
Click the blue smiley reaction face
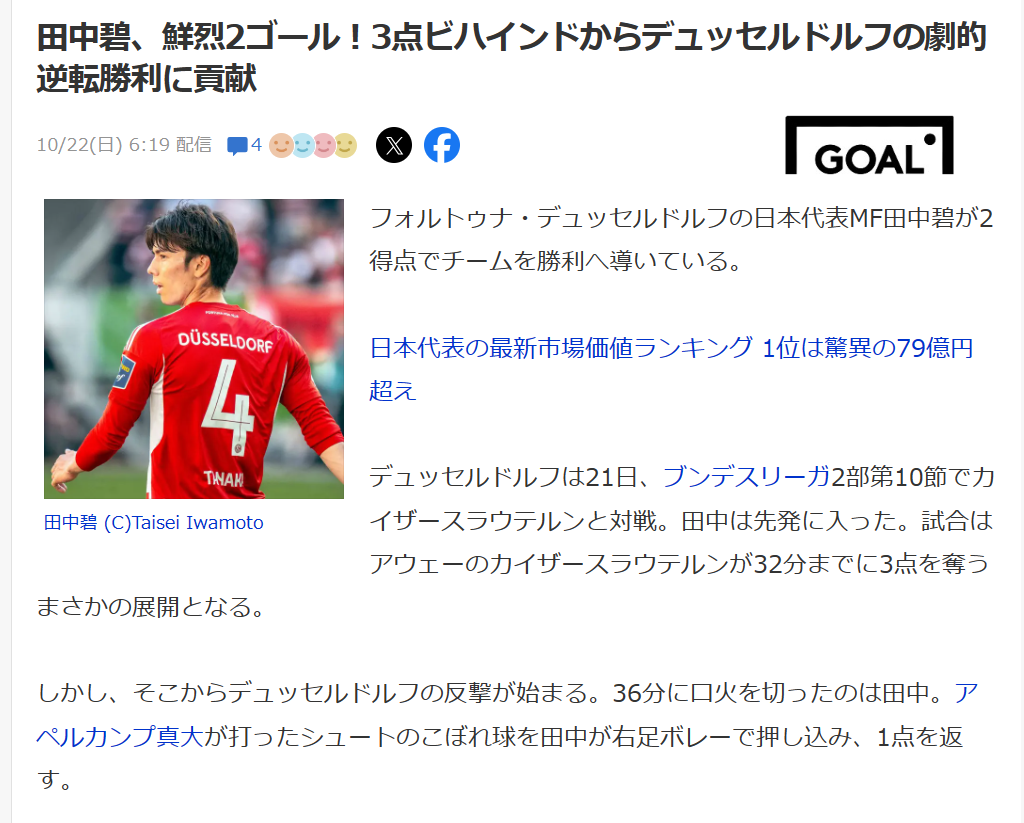click(302, 145)
